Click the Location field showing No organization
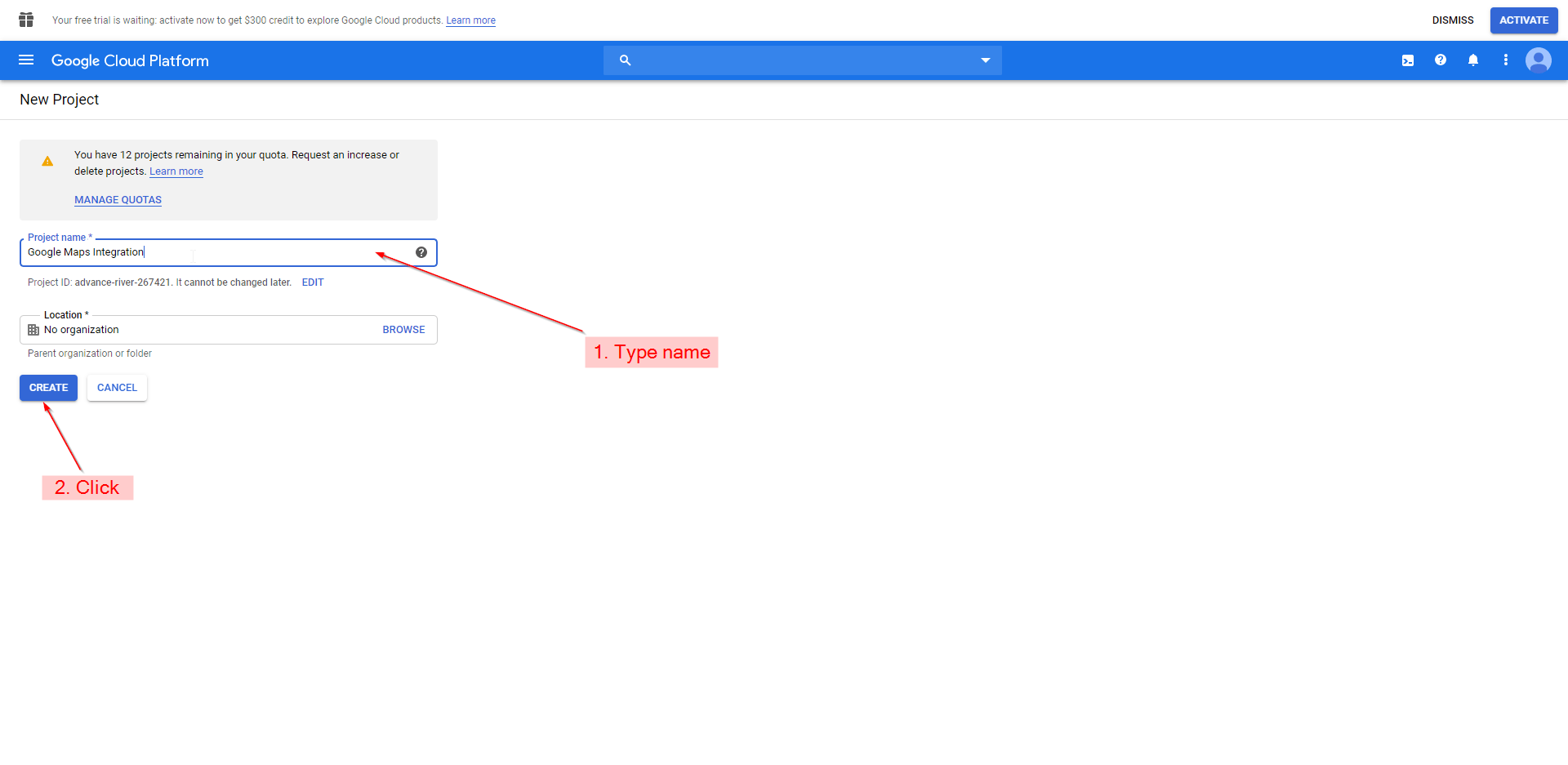The width and height of the screenshot is (1568, 765). tap(229, 330)
